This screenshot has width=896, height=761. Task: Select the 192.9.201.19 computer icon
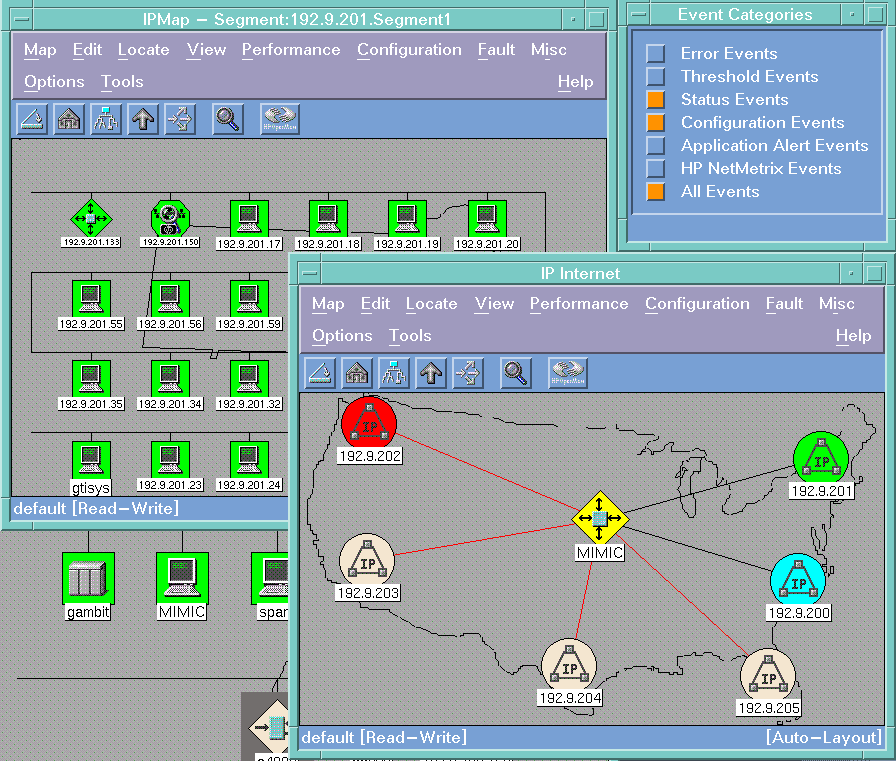(407, 218)
